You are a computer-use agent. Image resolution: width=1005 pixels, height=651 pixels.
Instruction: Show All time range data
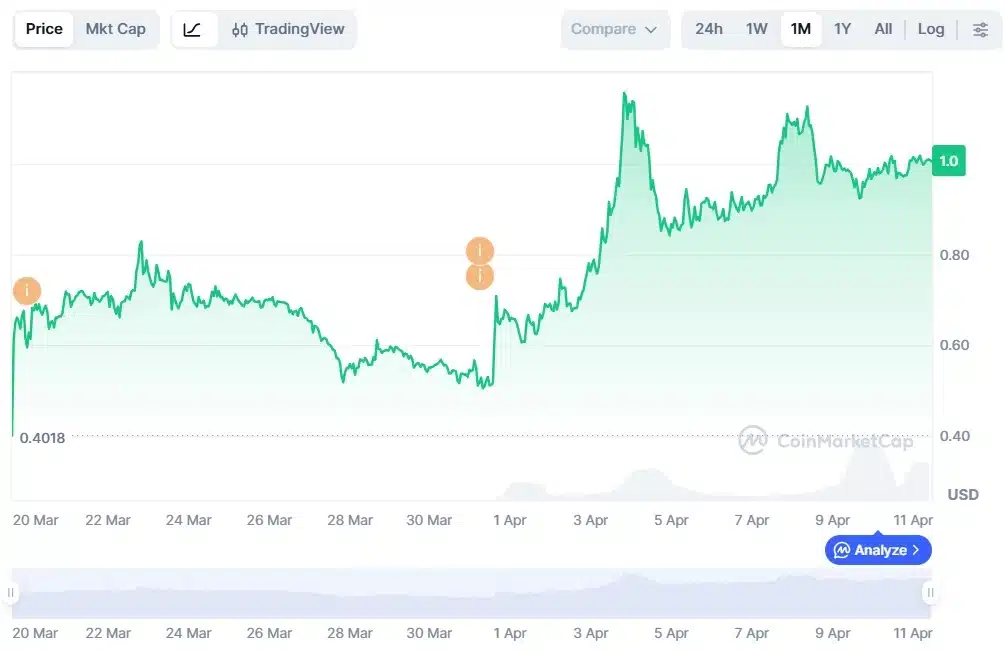883,30
